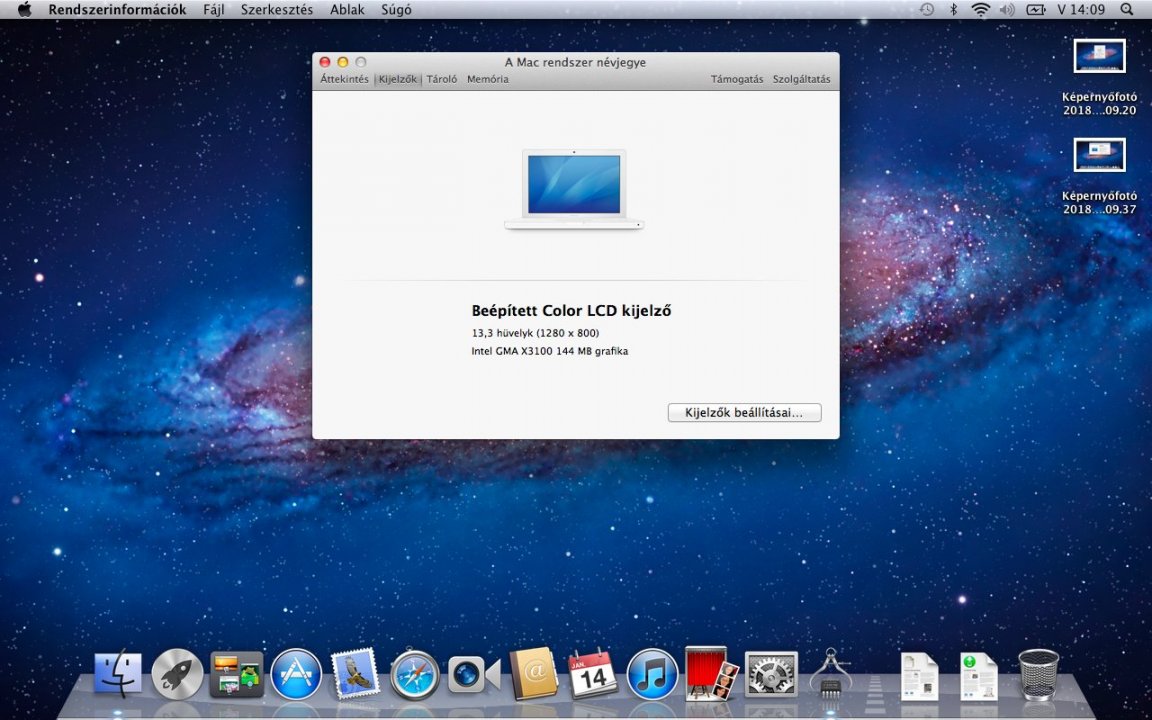Launch iTunes from the Dock
Screen dimensions: 1152x720
[x=652, y=674]
